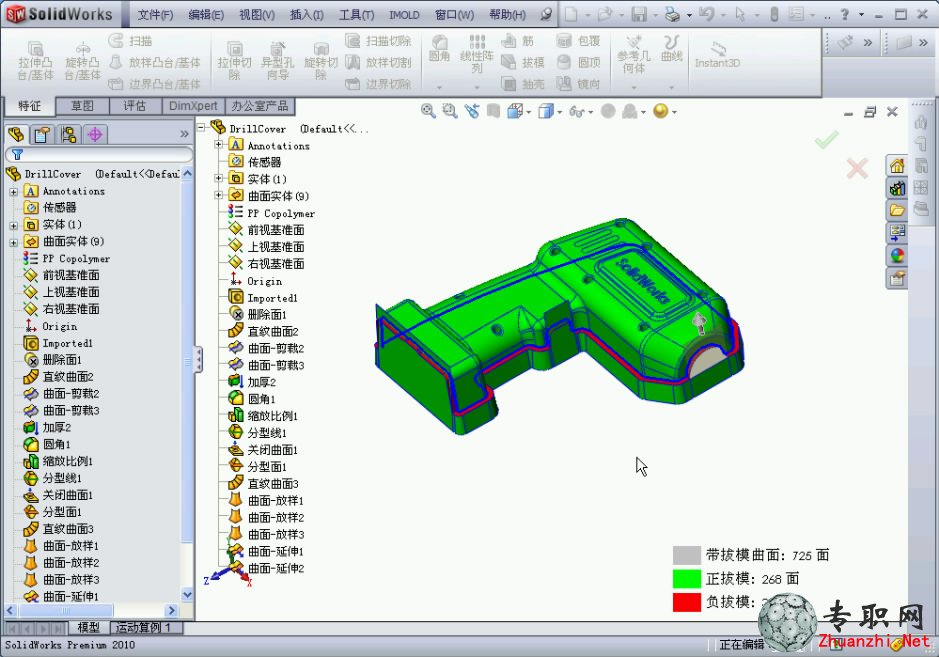The height and width of the screenshot is (657, 939).
Task: Open the Custom Properties task pane icon
Action: [897, 278]
